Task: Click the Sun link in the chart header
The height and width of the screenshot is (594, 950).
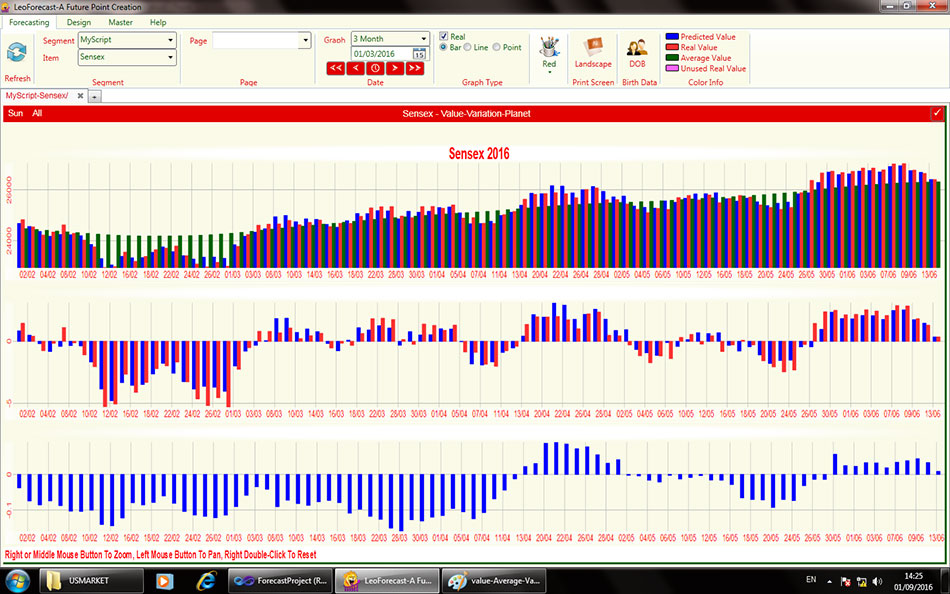Action: click(x=16, y=113)
